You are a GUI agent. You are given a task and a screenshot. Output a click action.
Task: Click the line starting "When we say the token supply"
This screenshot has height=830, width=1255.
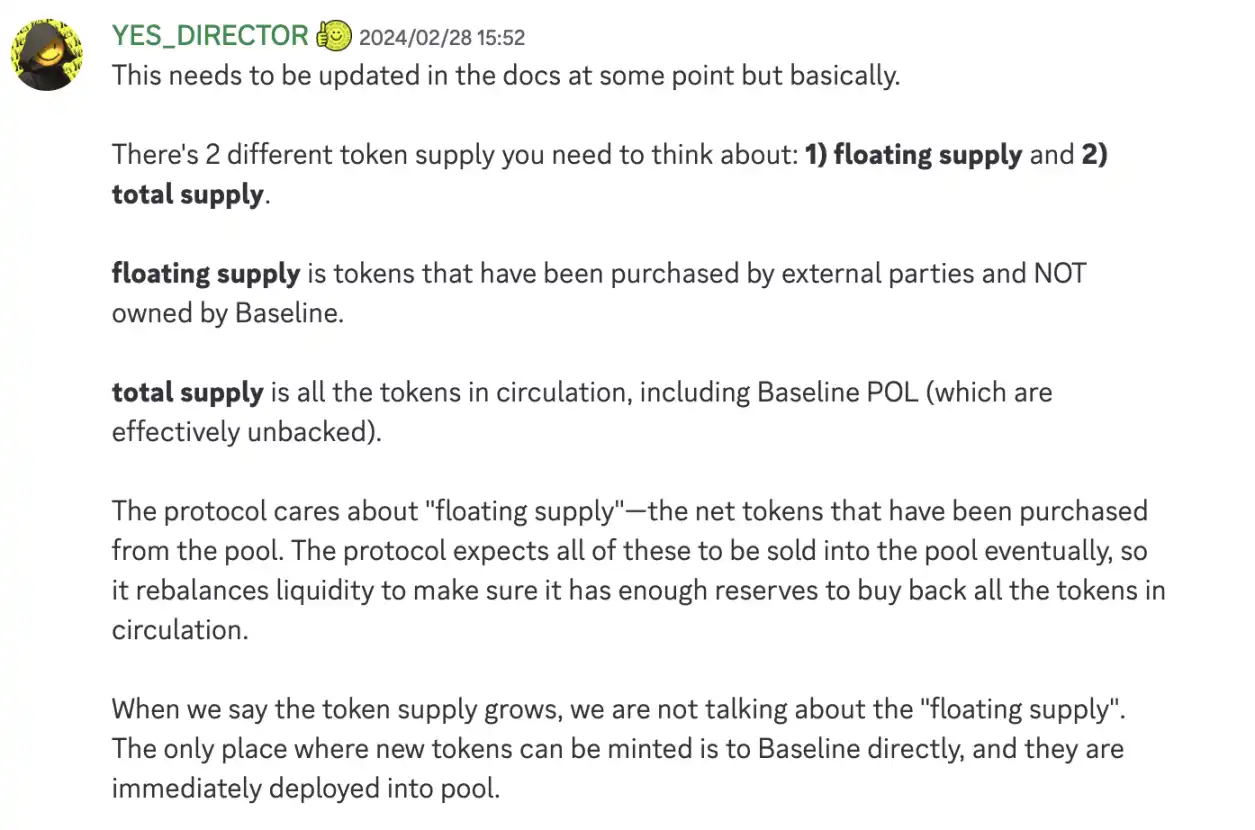[618, 709]
